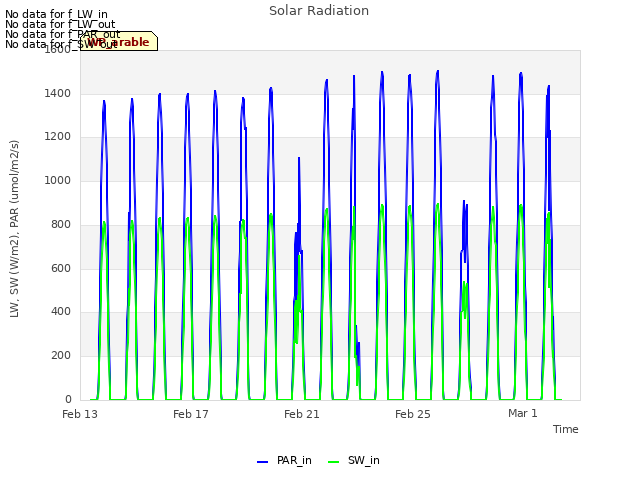Click the 'No data for f_PAR_out' message
This screenshot has width=640, height=480.
[62, 34]
